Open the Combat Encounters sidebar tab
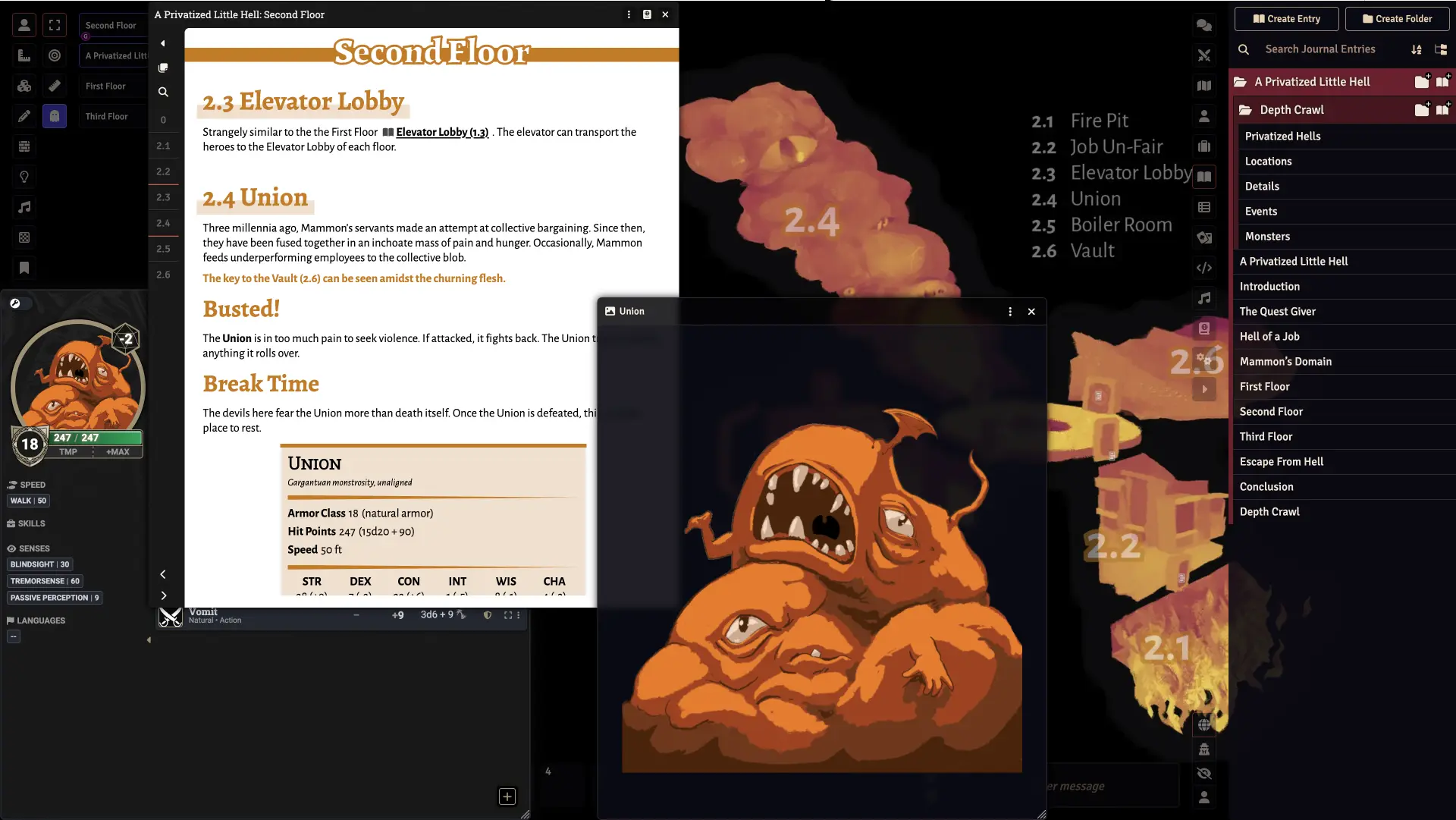The width and height of the screenshot is (1456, 820). point(1204,55)
